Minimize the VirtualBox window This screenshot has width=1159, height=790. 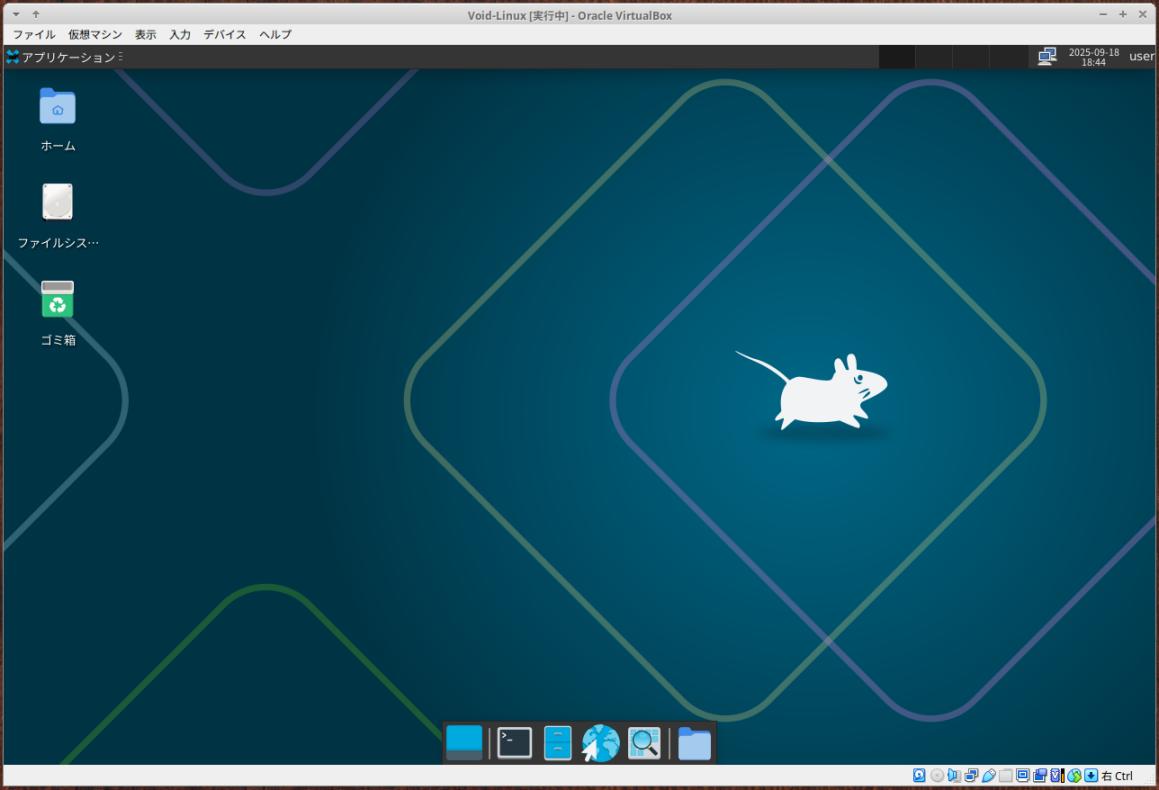(1103, 14)
